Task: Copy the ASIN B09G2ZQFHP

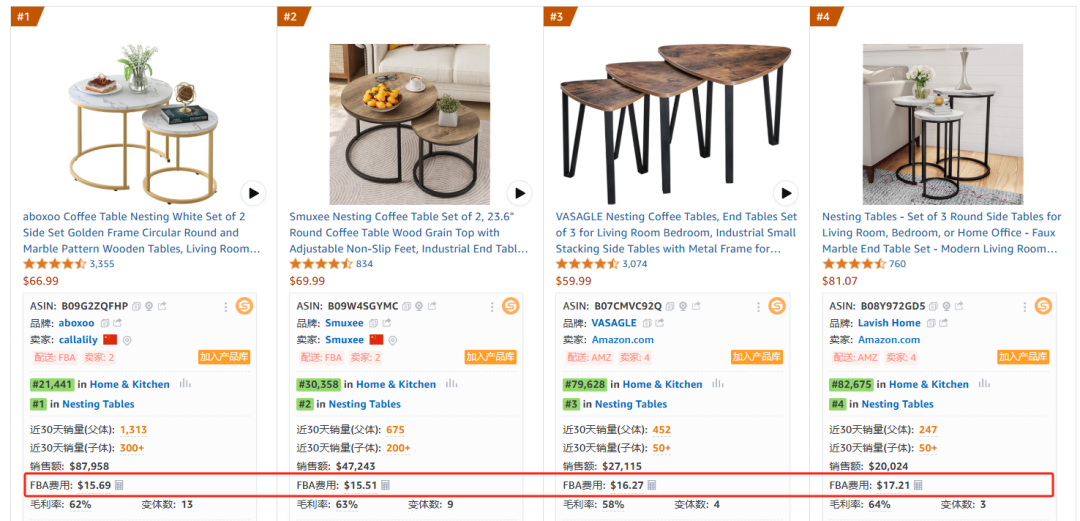Action: pos(137,306)
